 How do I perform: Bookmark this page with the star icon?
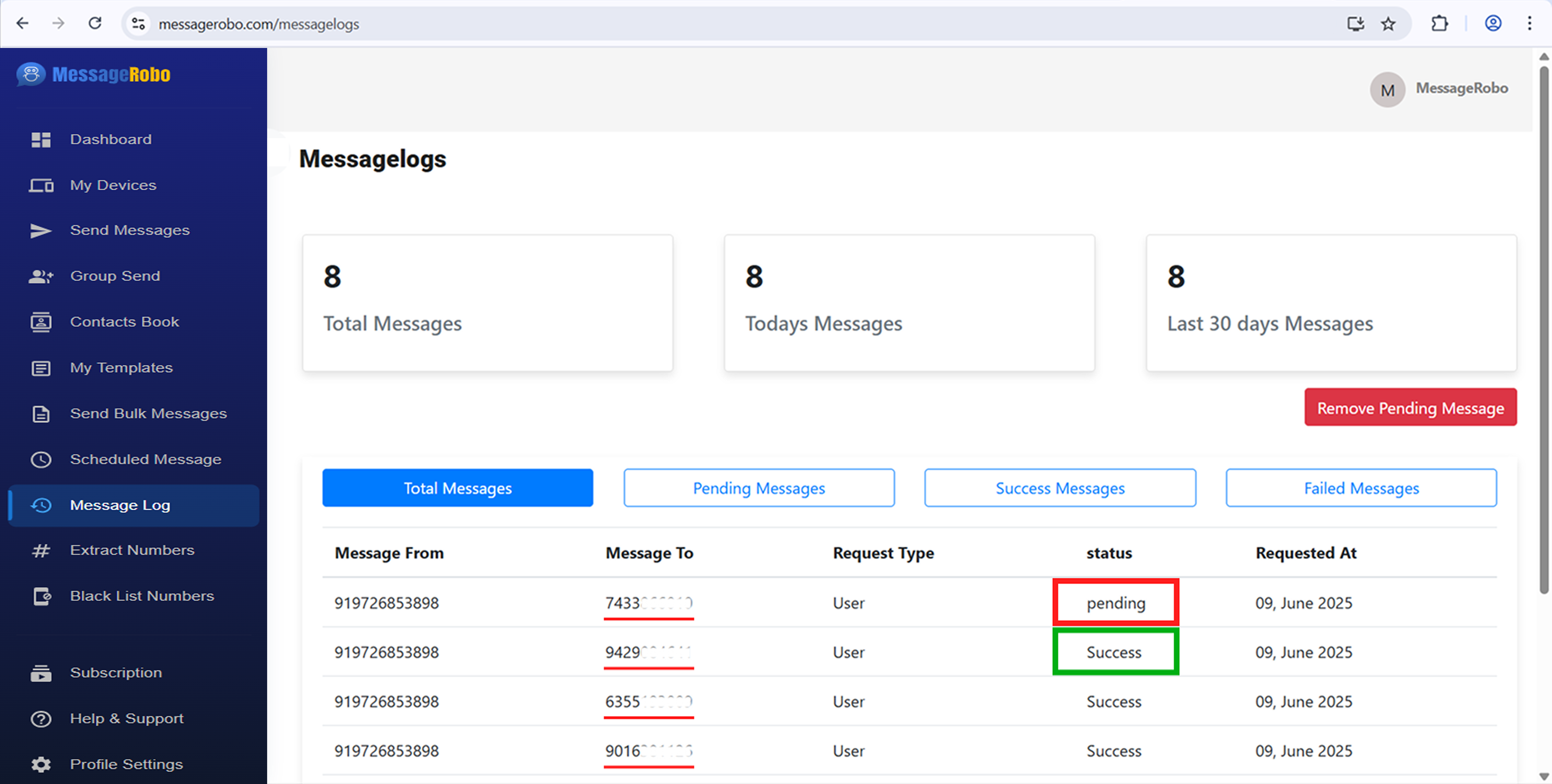(x=1388, y=24)
